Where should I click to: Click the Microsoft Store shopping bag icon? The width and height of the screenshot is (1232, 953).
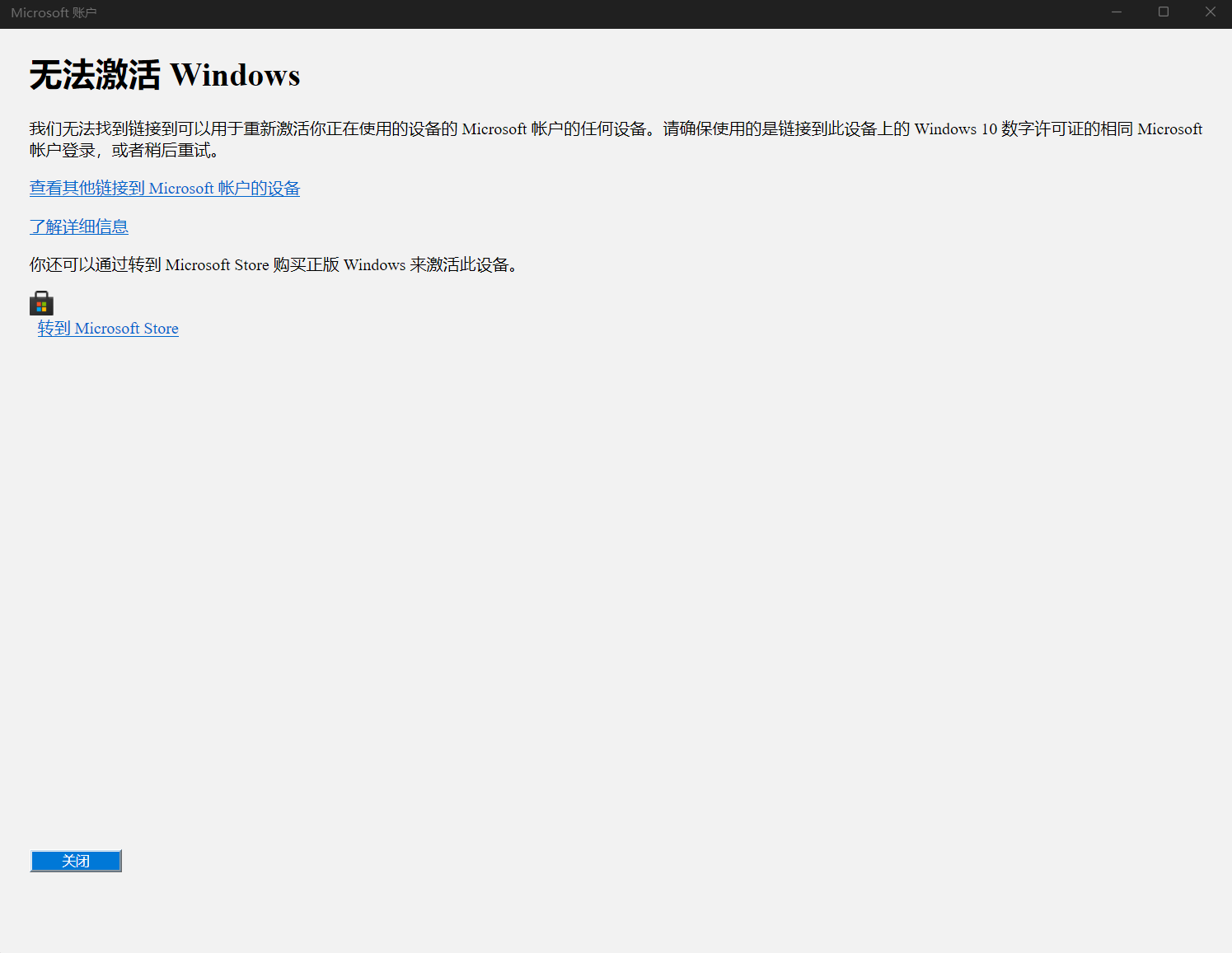click(x=41, y=303)
